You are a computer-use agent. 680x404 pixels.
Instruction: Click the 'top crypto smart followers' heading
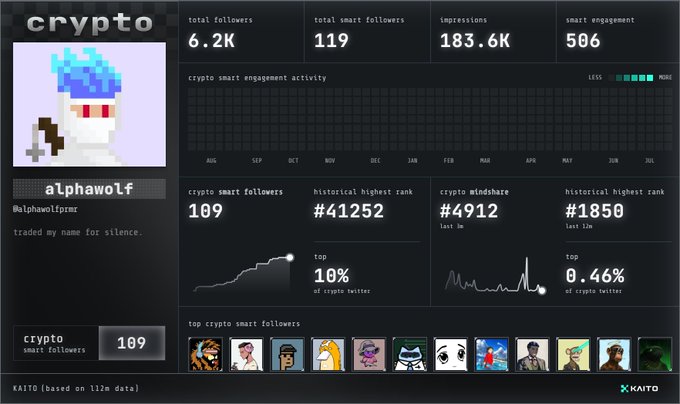(x=244, y=324)
